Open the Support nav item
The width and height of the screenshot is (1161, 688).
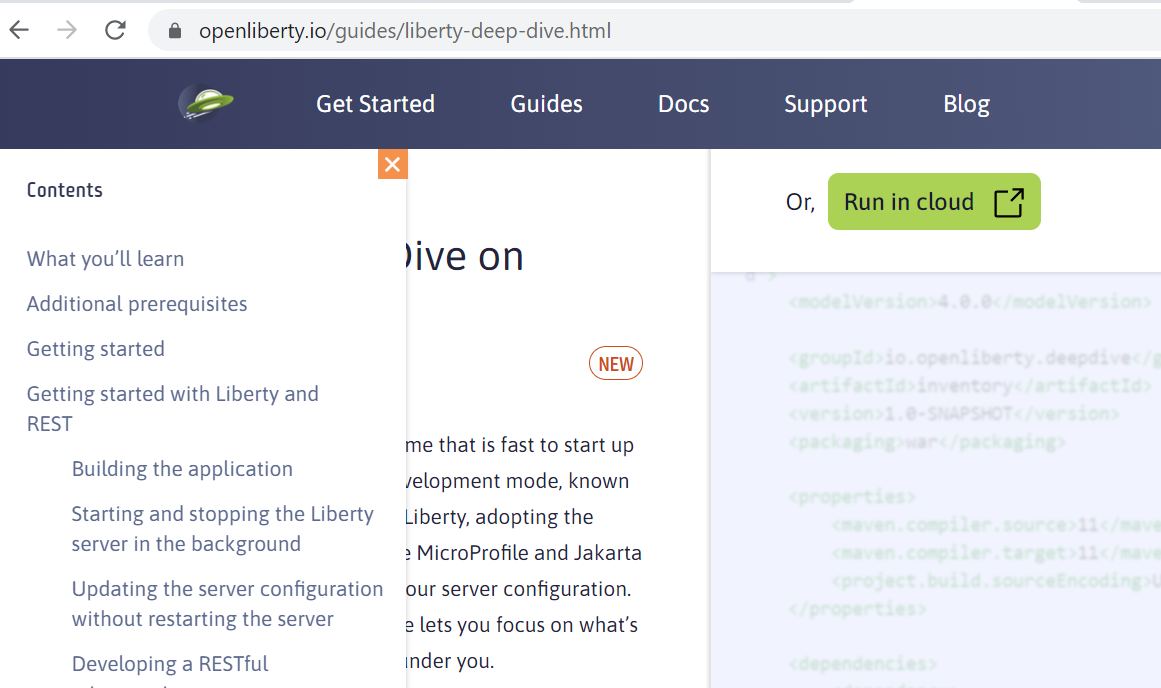(826, 104)
